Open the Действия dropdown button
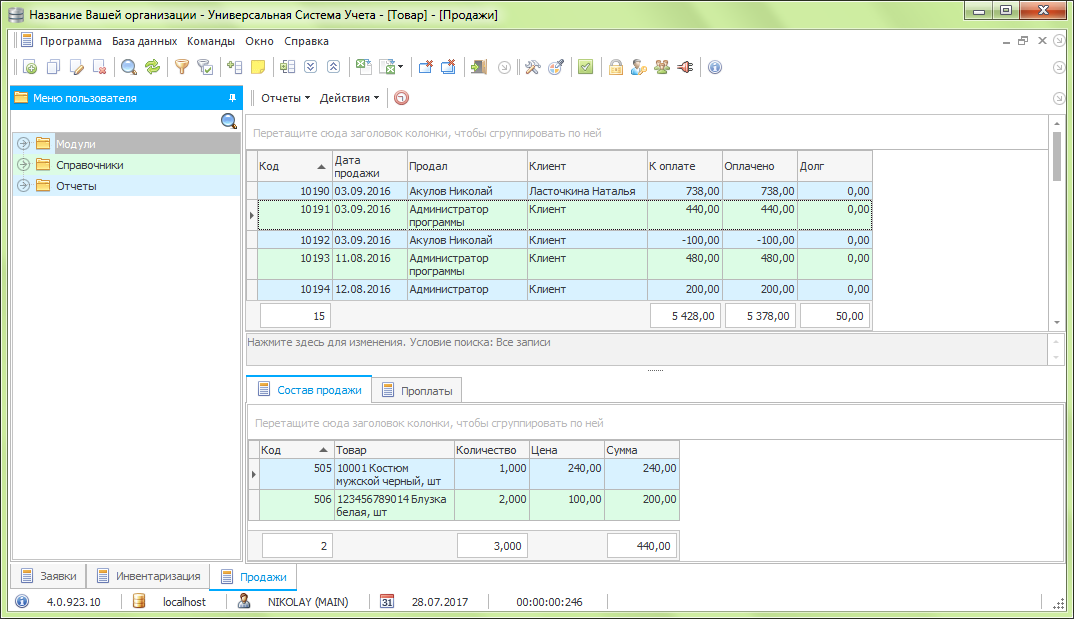Screen dimensions: 1074x619 [349, 98]
